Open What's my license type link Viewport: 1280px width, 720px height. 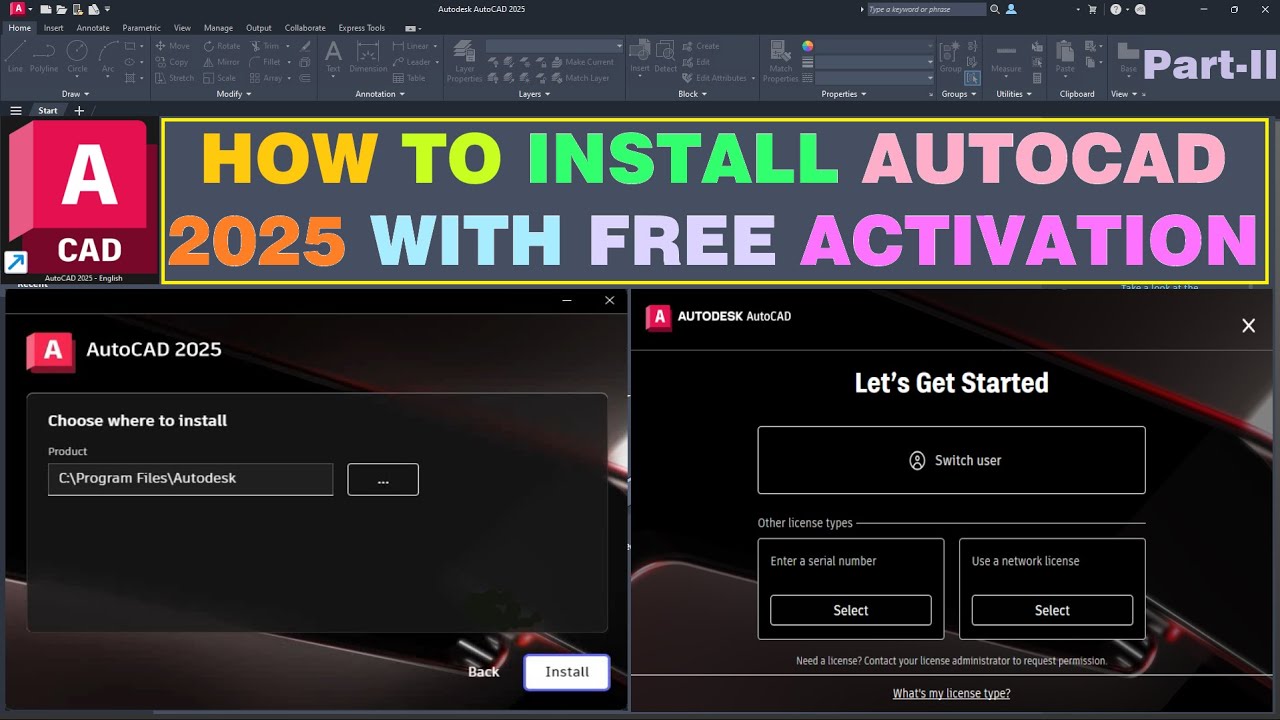tap(951, 693)
